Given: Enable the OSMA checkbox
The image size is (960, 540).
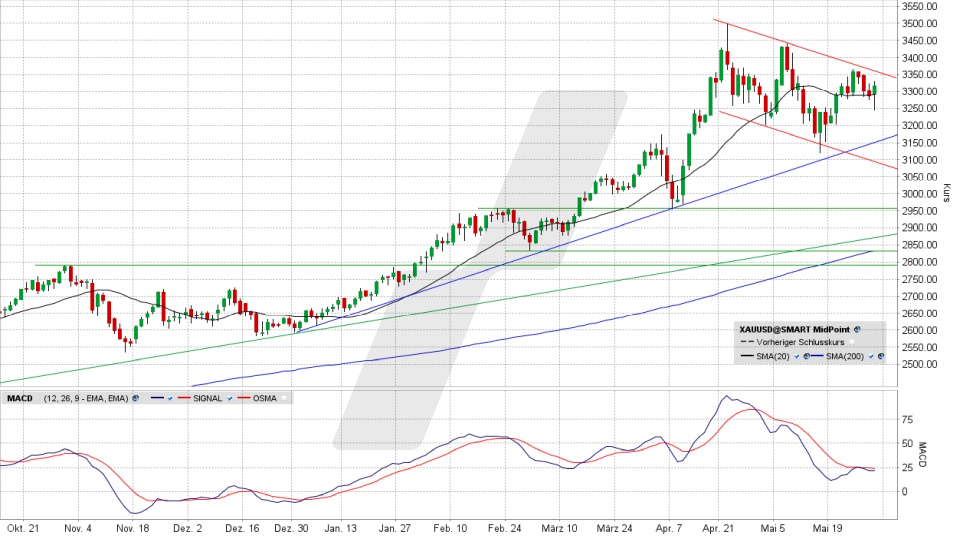Looking at the screenshot, I should tap(284, 397).
